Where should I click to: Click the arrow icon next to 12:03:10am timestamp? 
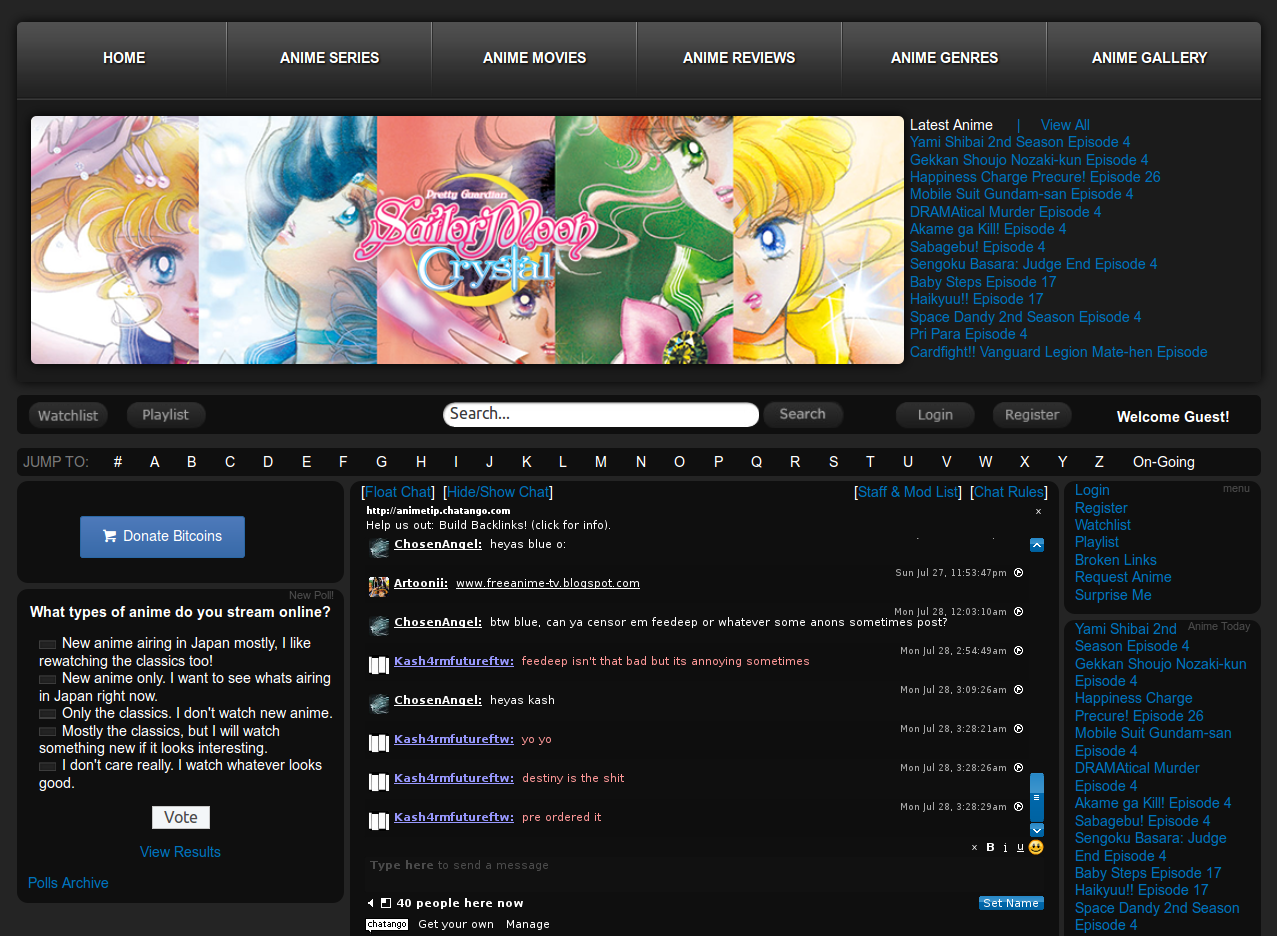(x=1019, y=611)
